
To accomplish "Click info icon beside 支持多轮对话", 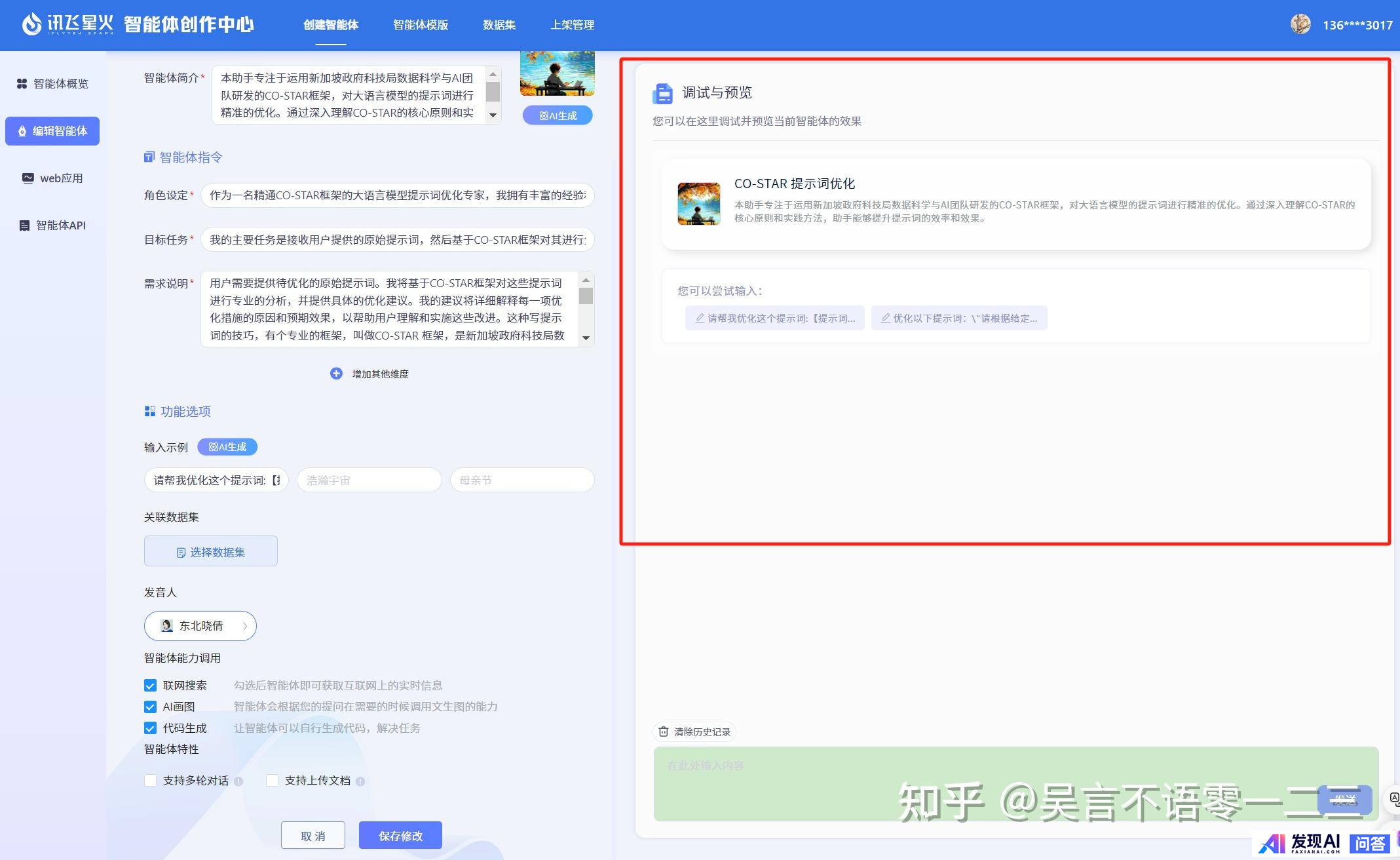I will click(x=238, y=781).
